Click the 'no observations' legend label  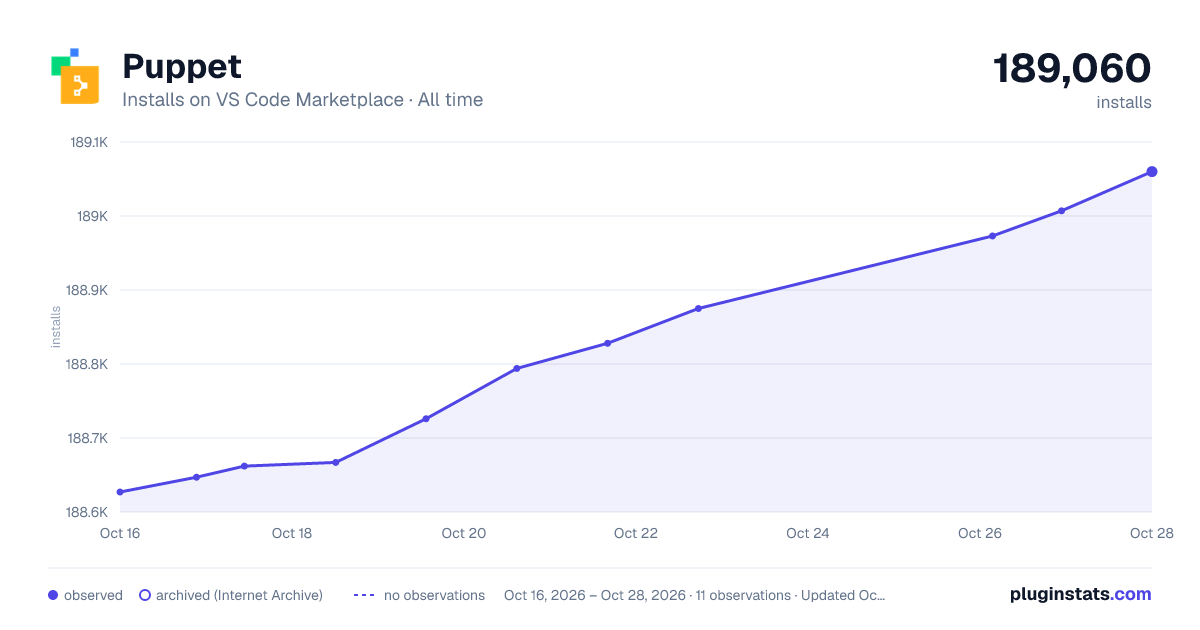pos(434,595)
